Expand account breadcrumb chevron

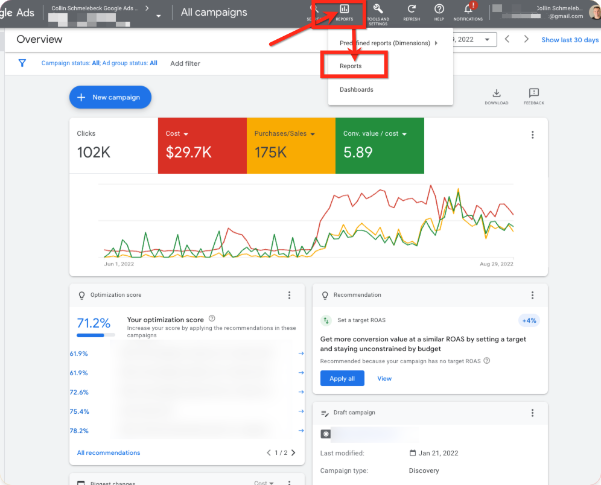[147, 8]
